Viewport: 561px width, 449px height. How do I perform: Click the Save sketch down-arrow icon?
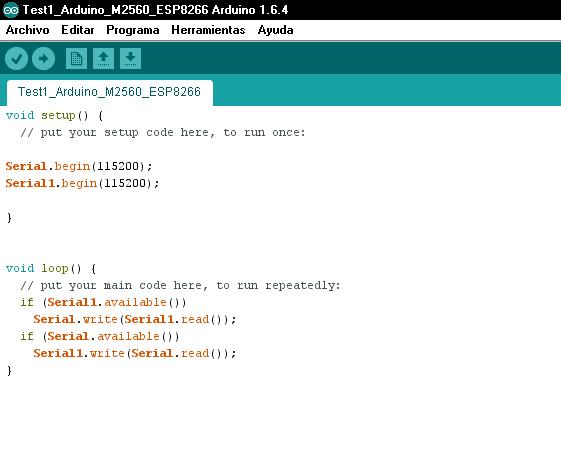tap(130, 58)
